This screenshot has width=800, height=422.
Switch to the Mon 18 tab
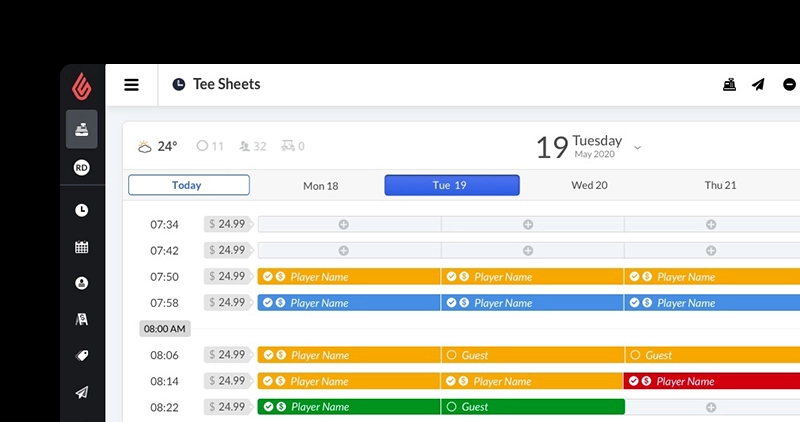click(320, 186)
